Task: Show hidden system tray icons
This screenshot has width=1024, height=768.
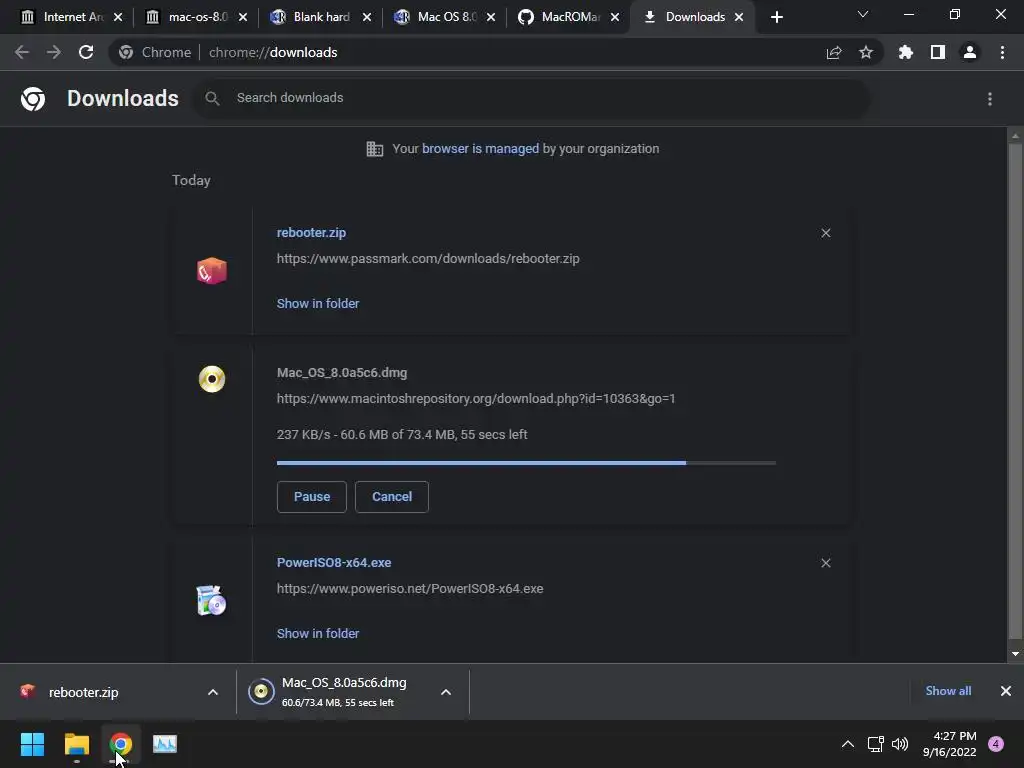Action: pos(848,744)
